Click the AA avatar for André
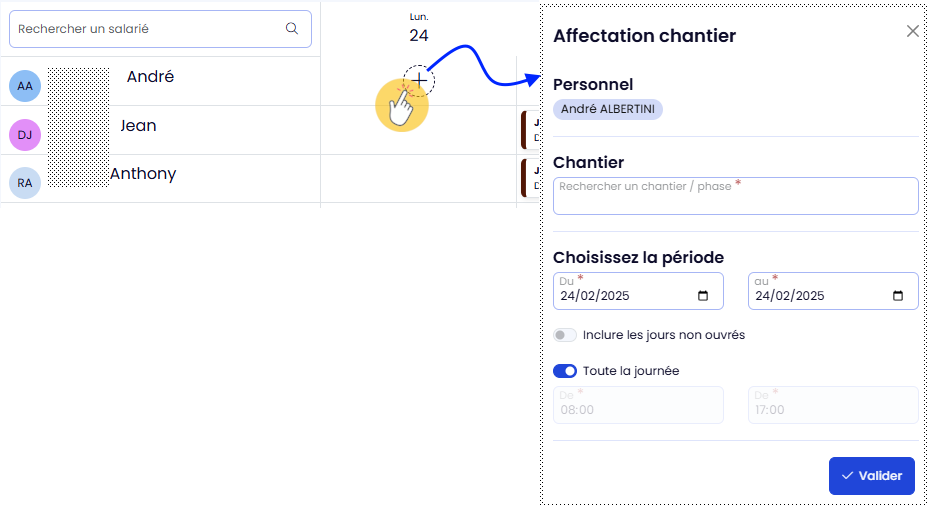This screenshot has width=929, height=510. pyautogui.click(x=25, y=86)
